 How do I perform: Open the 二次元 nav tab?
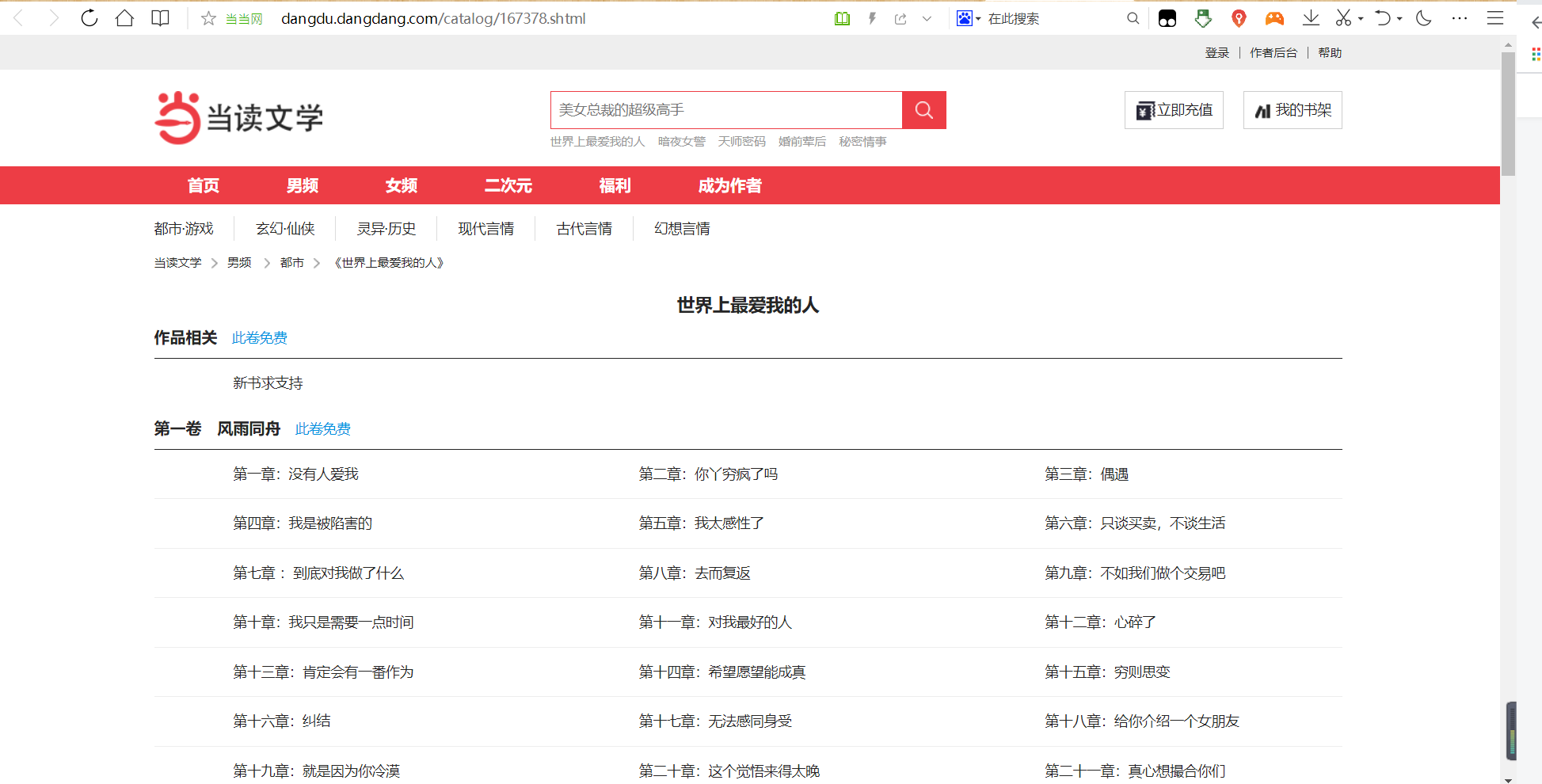pos(508,185)
